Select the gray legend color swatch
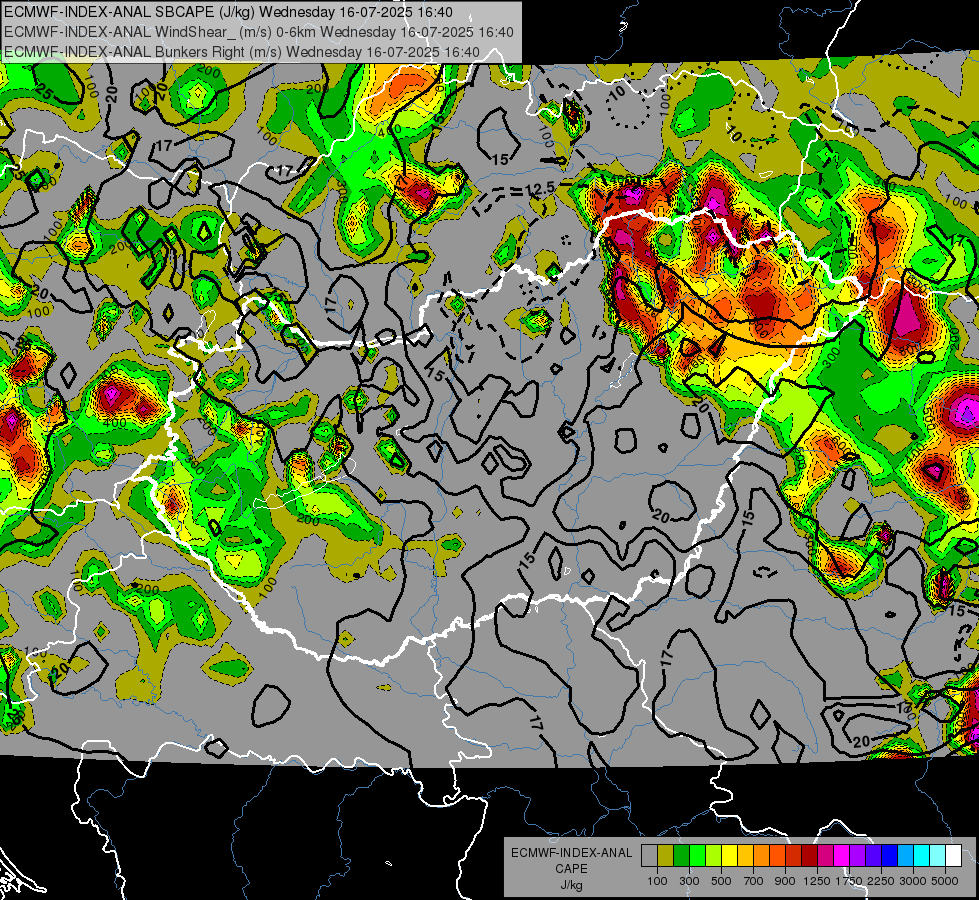This screenshot has width=979, height=900. coord(650,856)
